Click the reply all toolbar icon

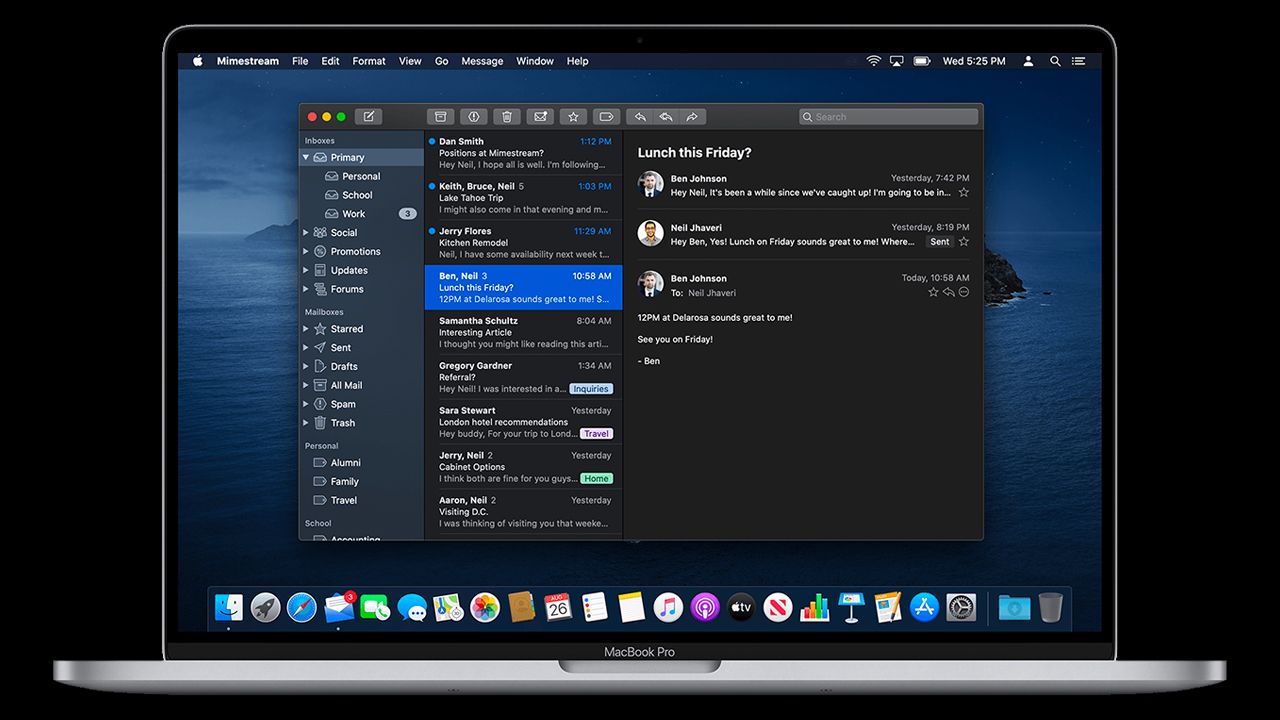coord(665,117)
